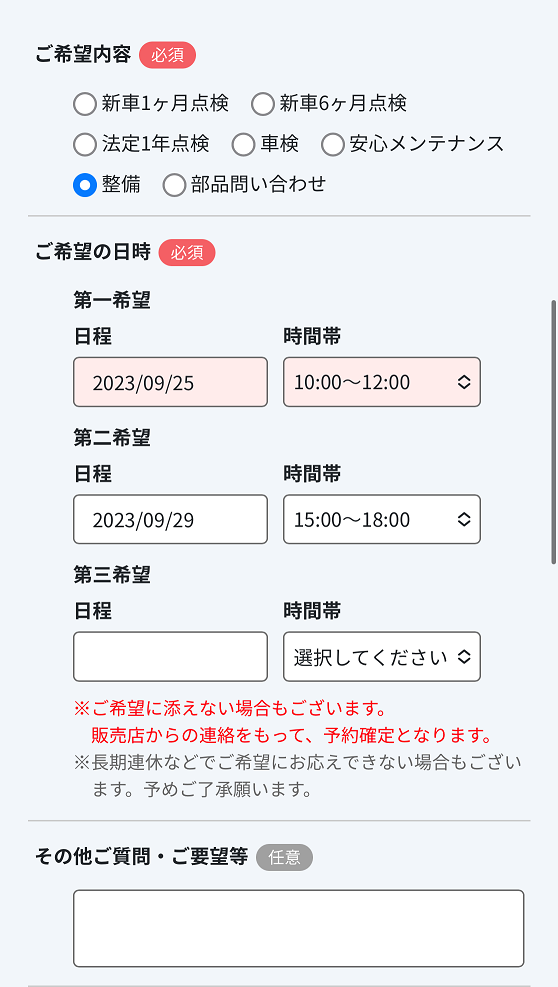Click the arrow icon of third choice time select
Screen dimensions: 558x987
click(464, 657)
